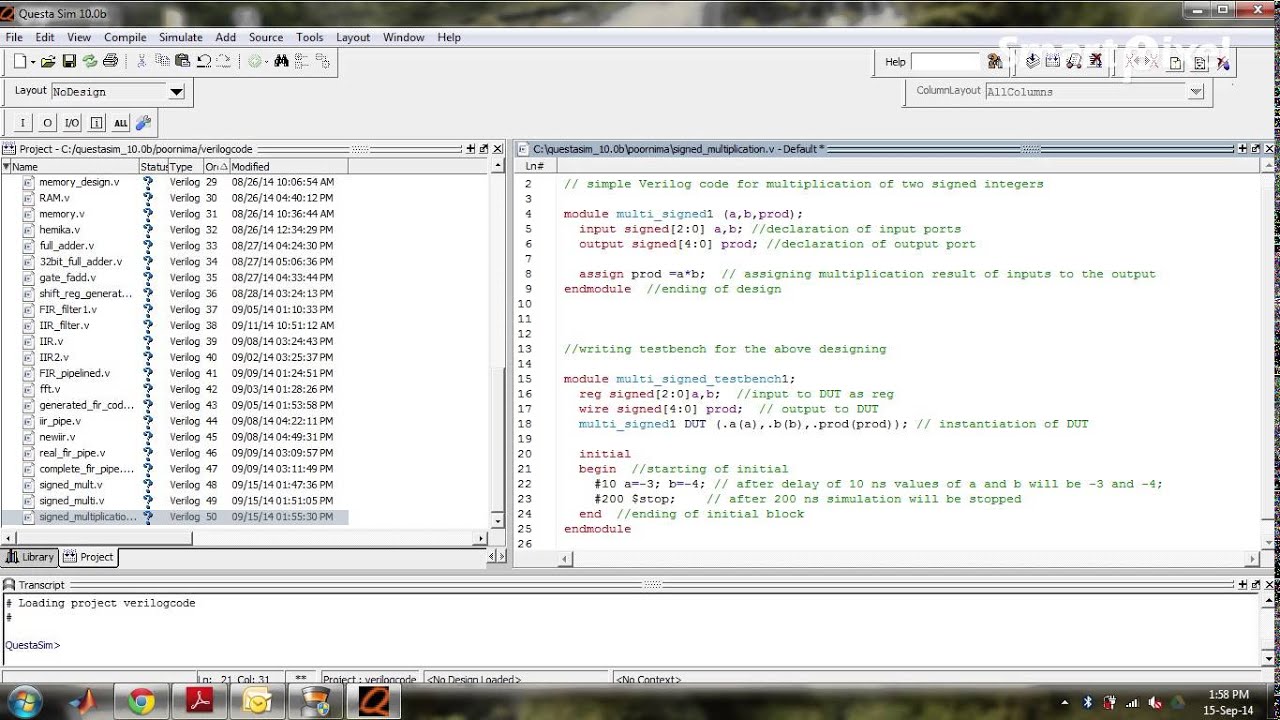Toggle the I (inputs) filter button

click(x=23, y=123)
